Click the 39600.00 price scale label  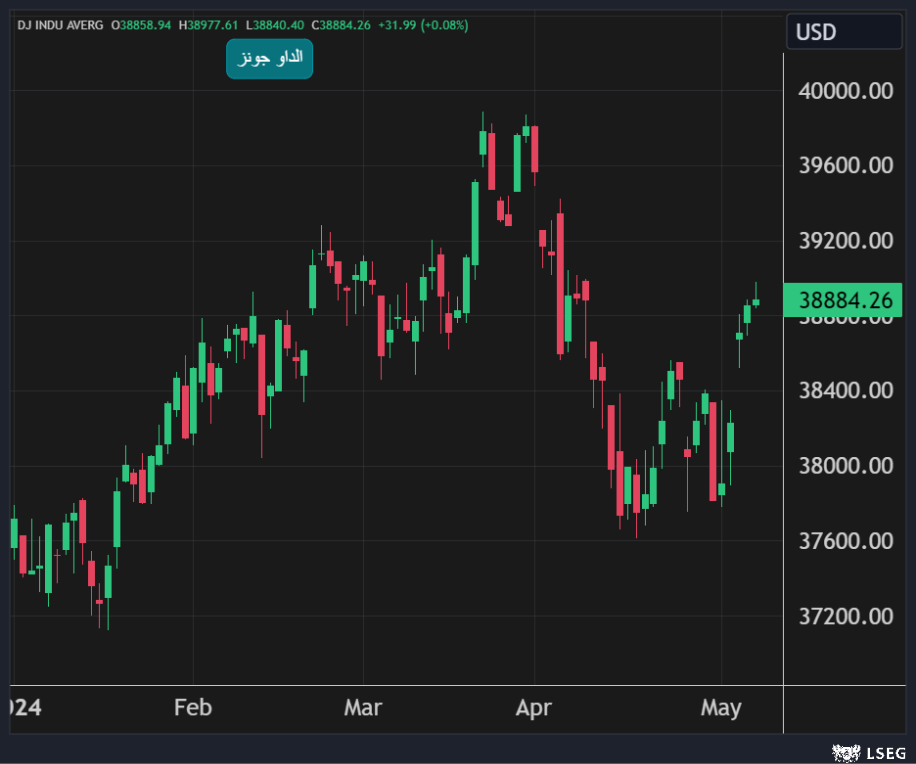(846, 165)
